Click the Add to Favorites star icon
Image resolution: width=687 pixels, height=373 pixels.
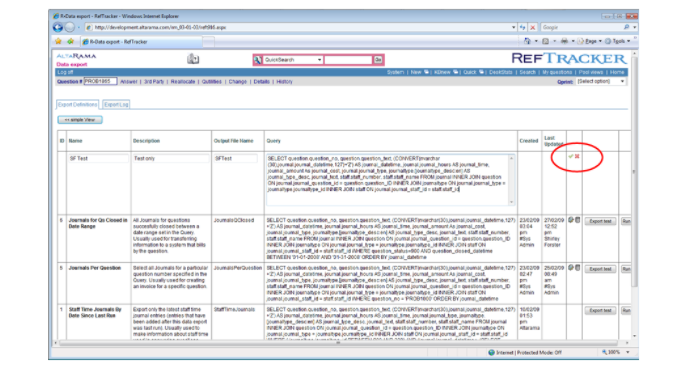pyautogui.click(x=71, y=42)
